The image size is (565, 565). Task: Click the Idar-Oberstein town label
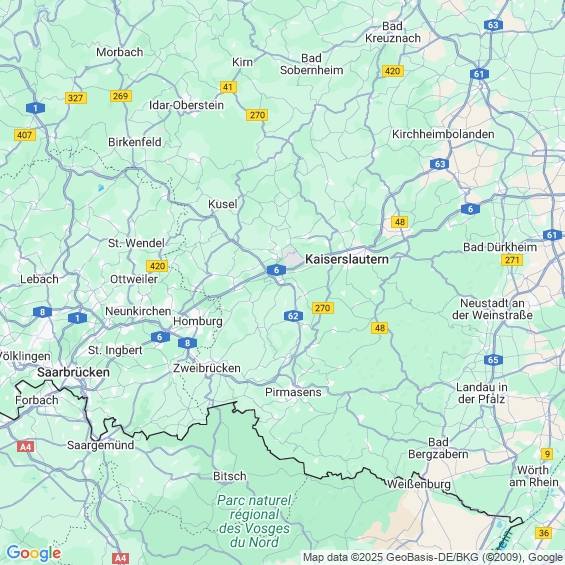coord(186,105)
